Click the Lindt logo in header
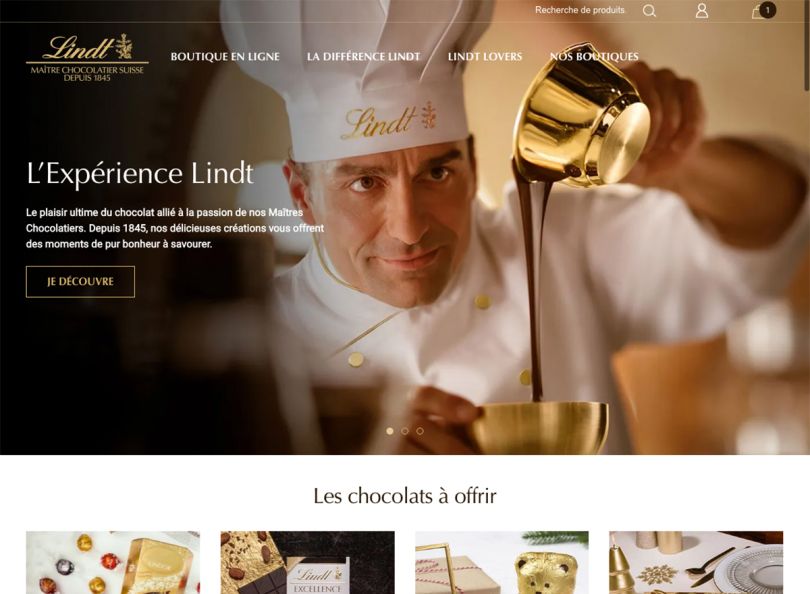 click(x=87, y=57)
